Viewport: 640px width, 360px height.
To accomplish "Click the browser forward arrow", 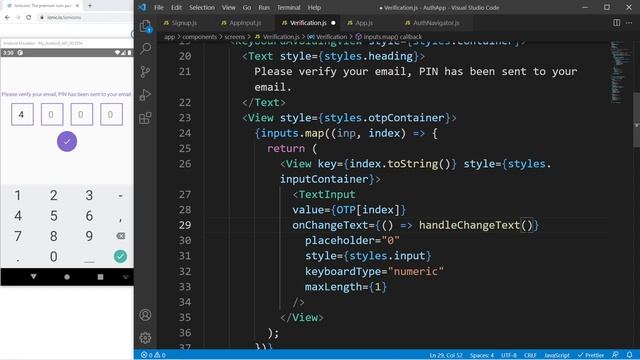I will (x=18, y=17).
